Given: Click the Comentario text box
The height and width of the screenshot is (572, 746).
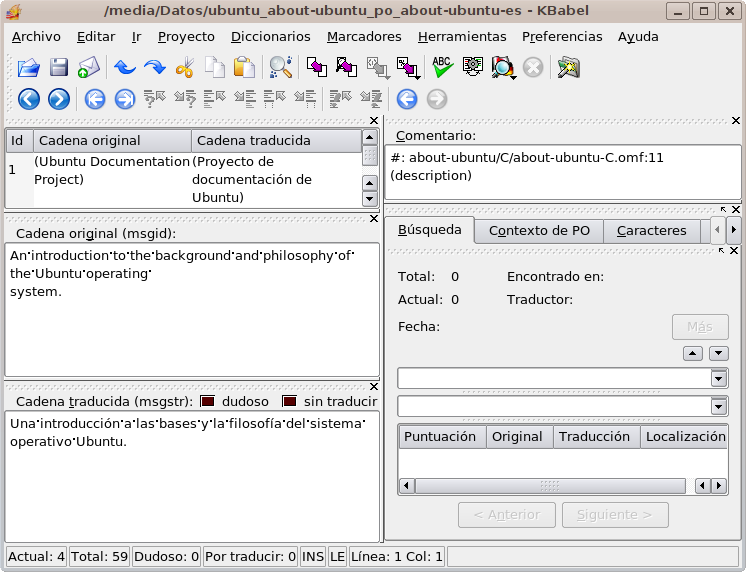Looking at the screenshot, I should (562, 172).
